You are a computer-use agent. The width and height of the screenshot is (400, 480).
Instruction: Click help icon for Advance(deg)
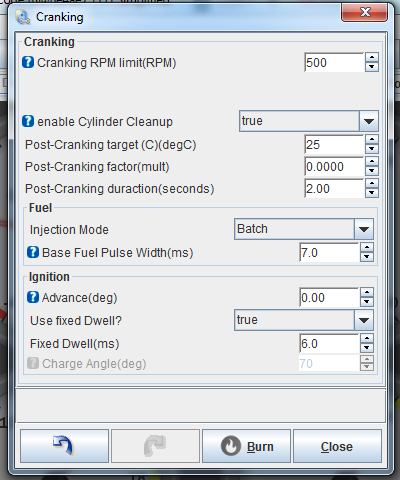33,297
